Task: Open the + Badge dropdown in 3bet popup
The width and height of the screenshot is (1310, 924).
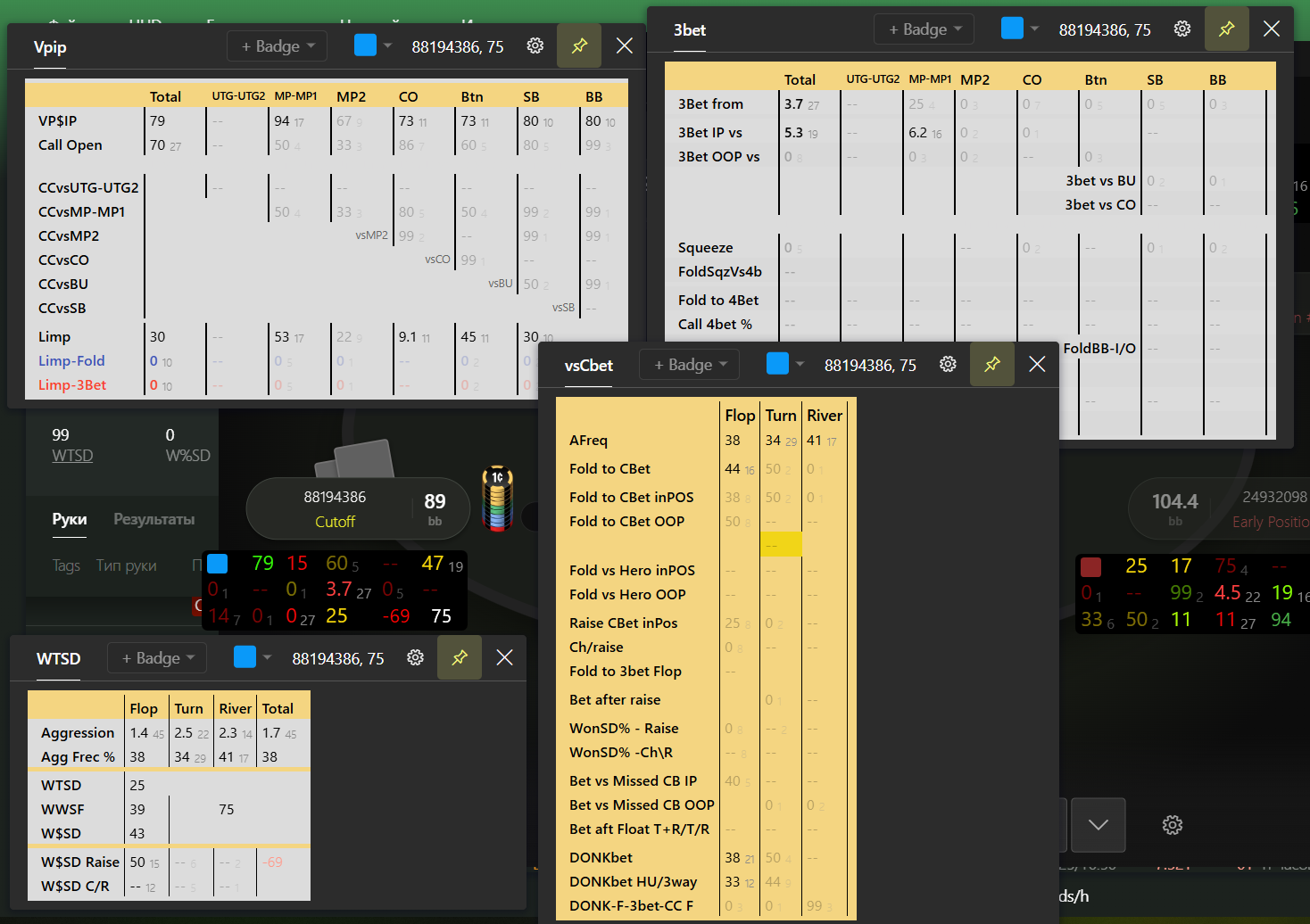Action: pos(924,29)
